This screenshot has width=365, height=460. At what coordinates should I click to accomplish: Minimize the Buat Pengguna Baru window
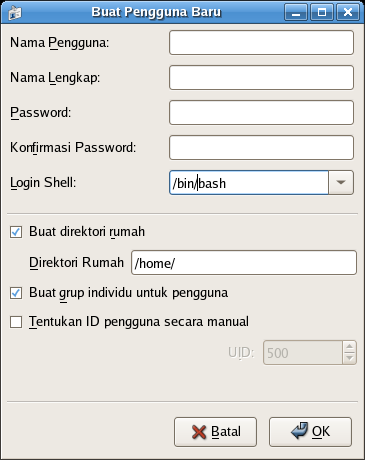(296, 13)
